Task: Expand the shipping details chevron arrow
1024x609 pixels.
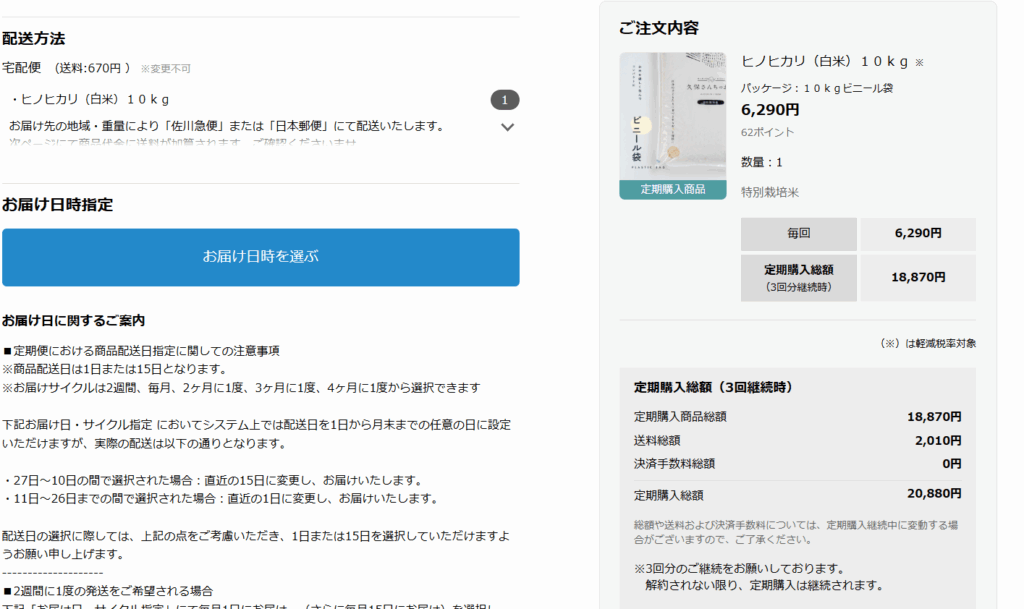Action: coord(507,127)
